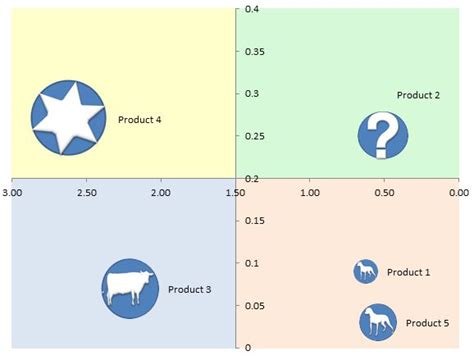
Task: Click the 0.00 horizontal axis label
Action: point(459,193)
